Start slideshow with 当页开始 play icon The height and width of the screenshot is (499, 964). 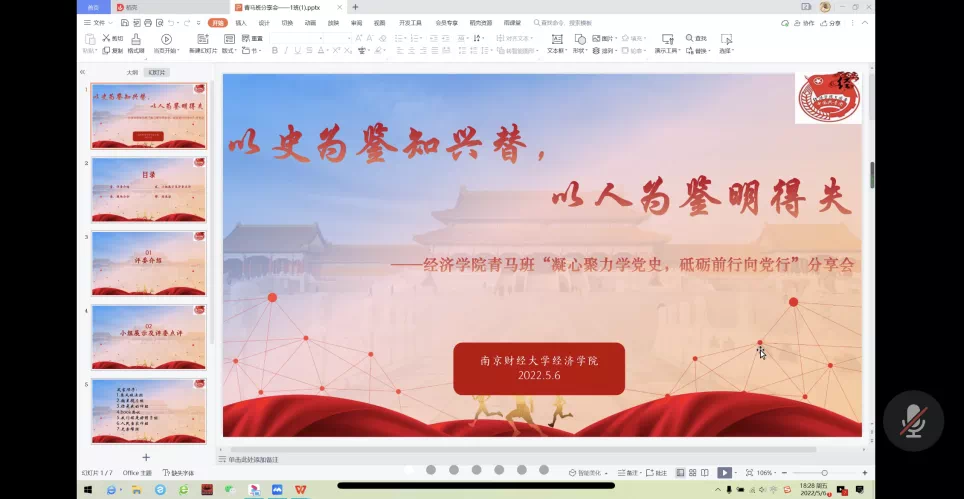tap(166, 39)
